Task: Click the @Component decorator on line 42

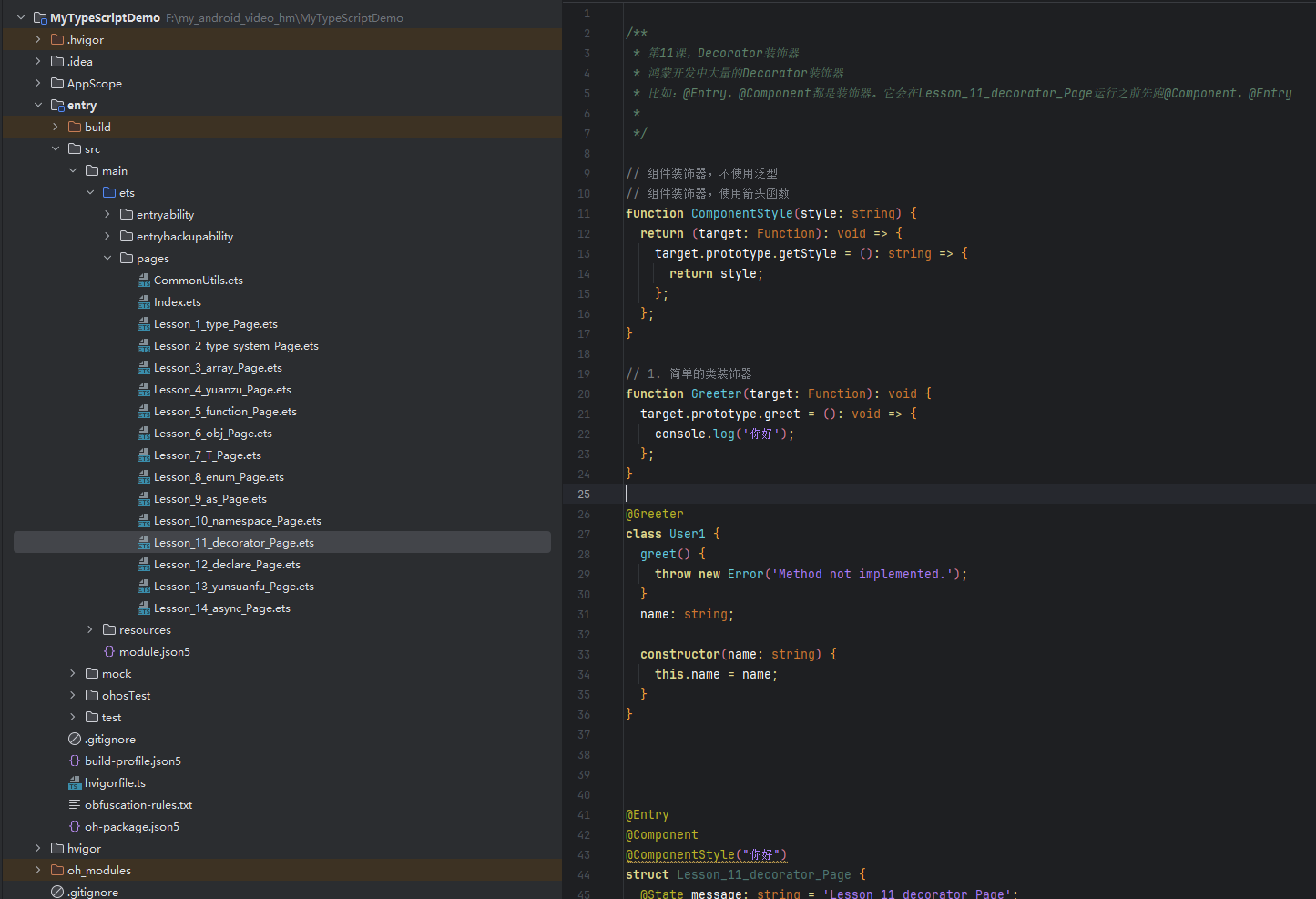Action: click(661, 834)
